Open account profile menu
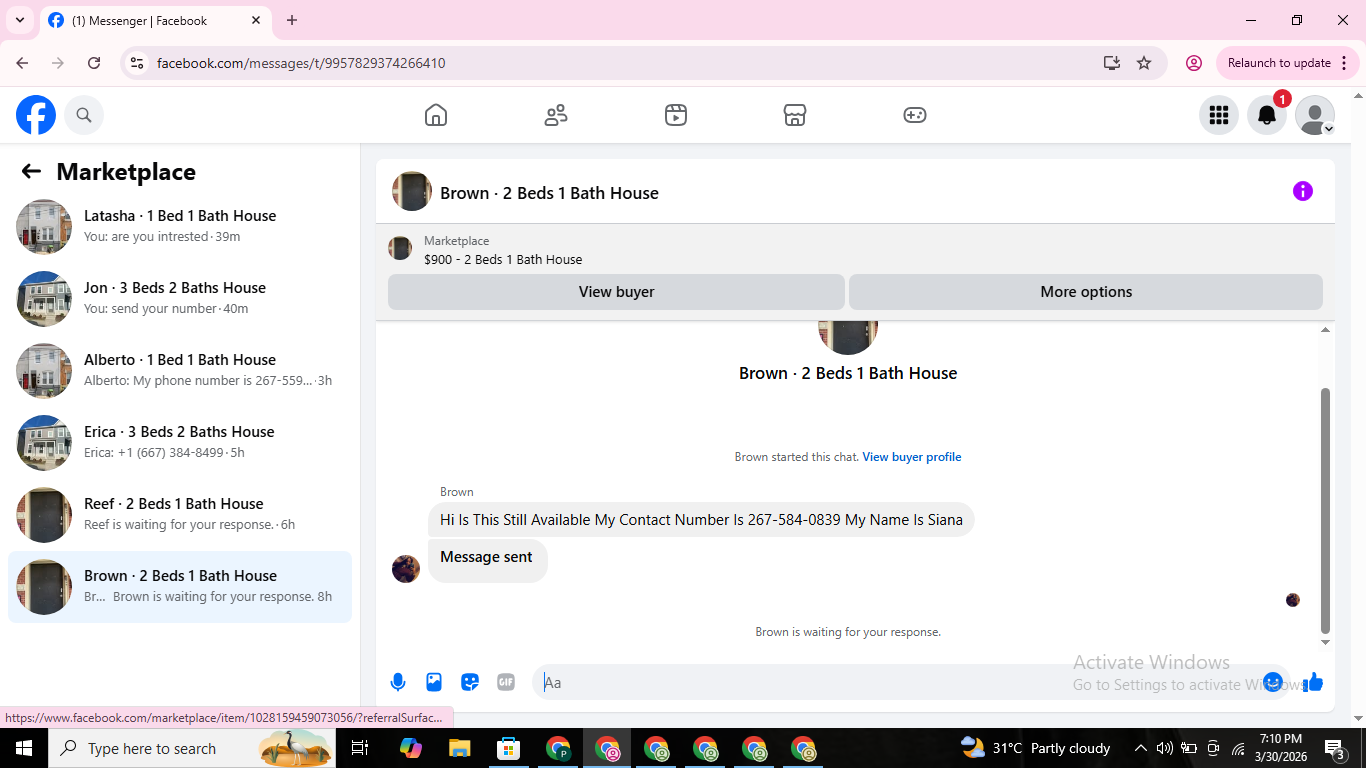Viewport: 1366px width, 768px height. tap(1315, 115)
